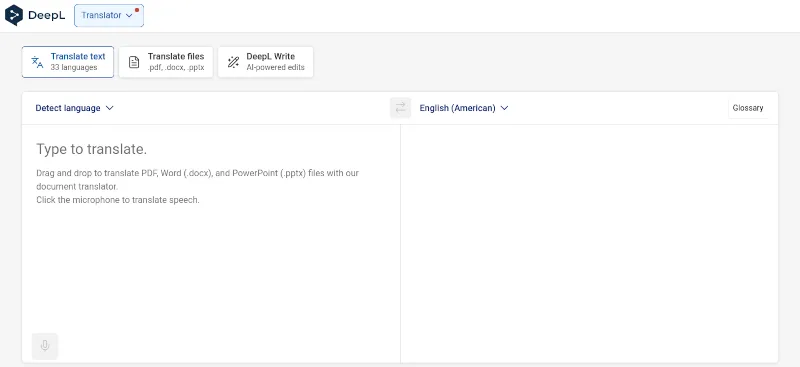Image resolution: width=800 pixels, height=367 pixels.
Task: Click the swap languages arrows icon
Action: [401, 108]
